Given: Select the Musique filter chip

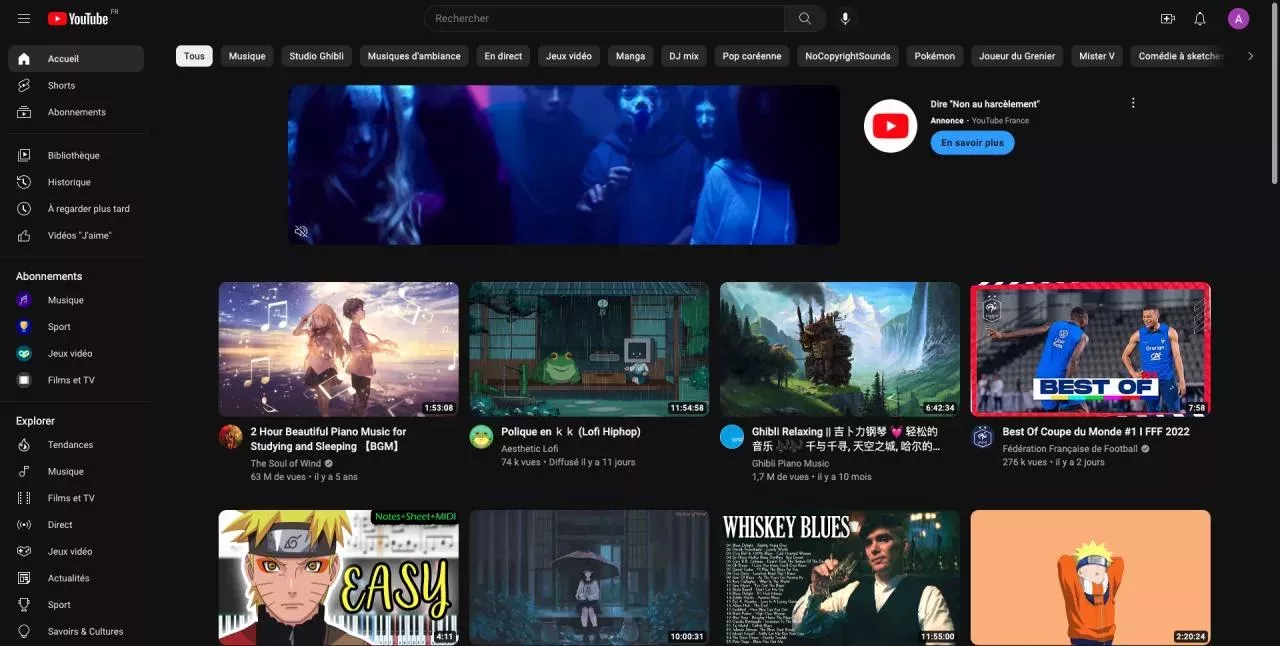Looking at the screenshot, I should pos(247,56).
